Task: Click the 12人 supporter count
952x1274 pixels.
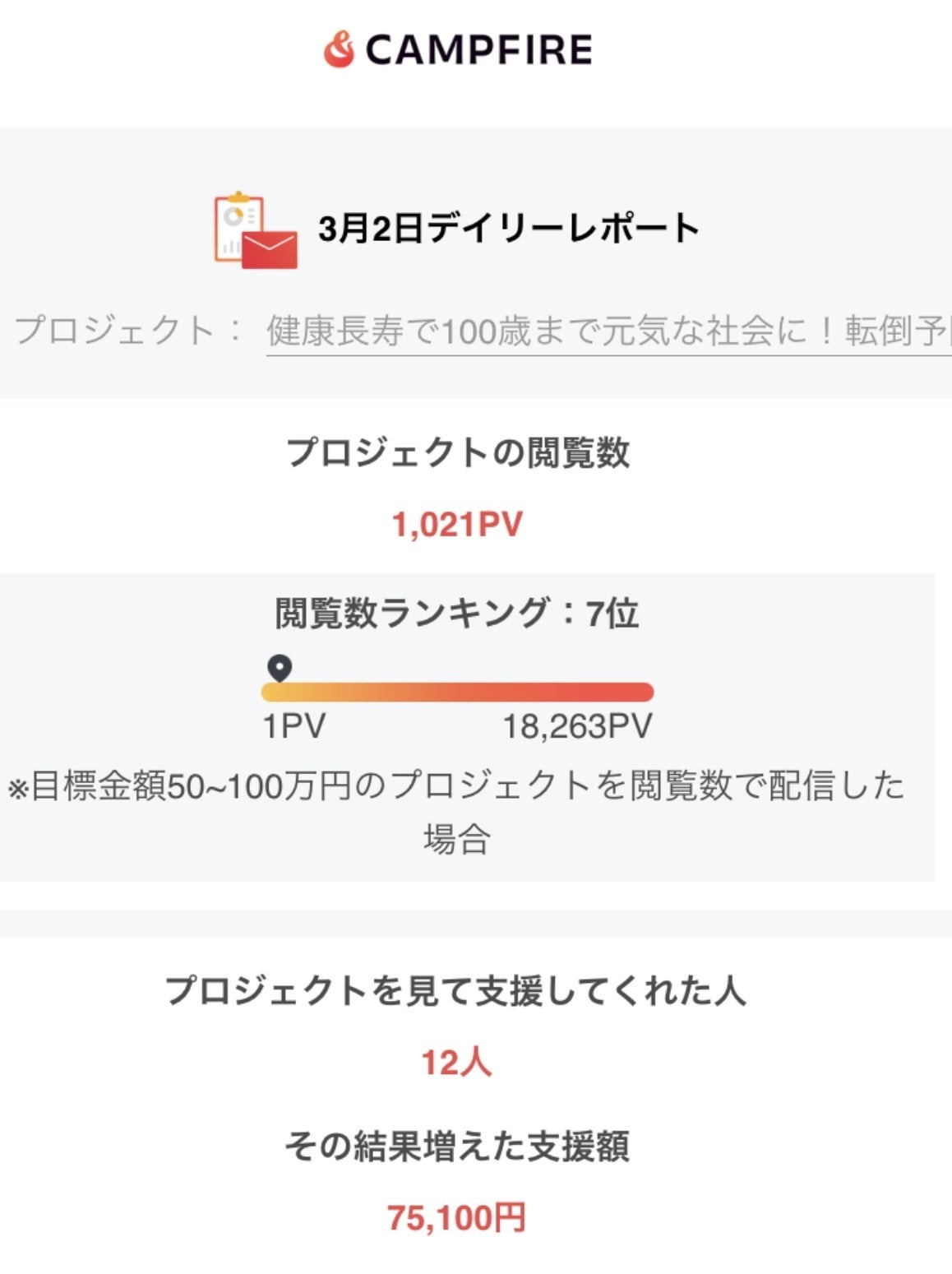Action: (456, 1063)
